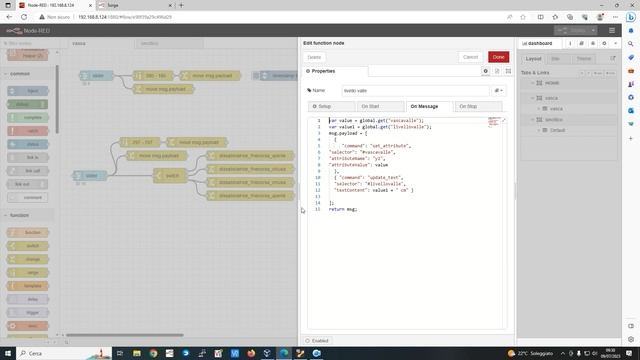Open the Setup tab
640x360 pixels.
point(331,106)
